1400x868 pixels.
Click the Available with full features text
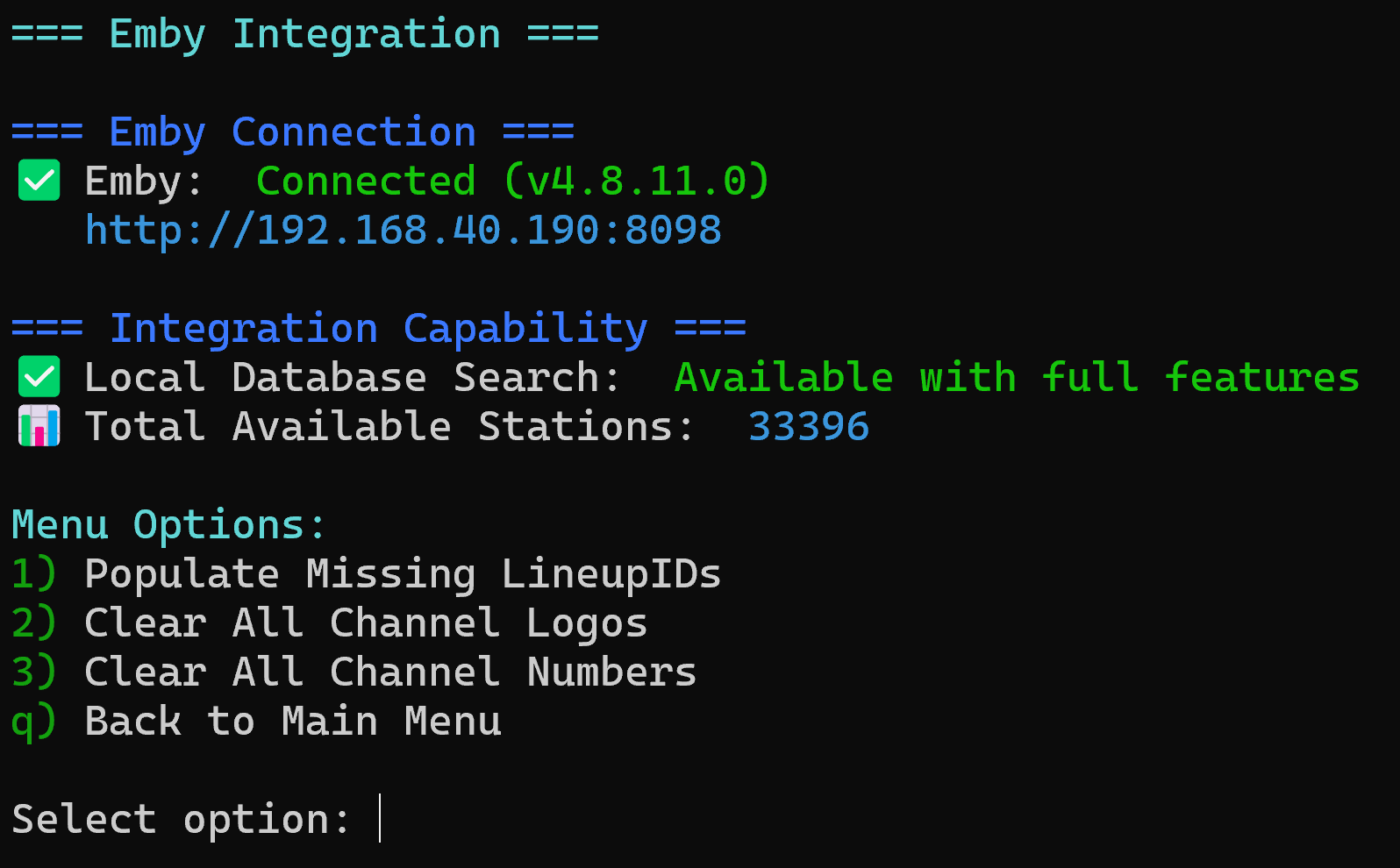(1016, 378)
